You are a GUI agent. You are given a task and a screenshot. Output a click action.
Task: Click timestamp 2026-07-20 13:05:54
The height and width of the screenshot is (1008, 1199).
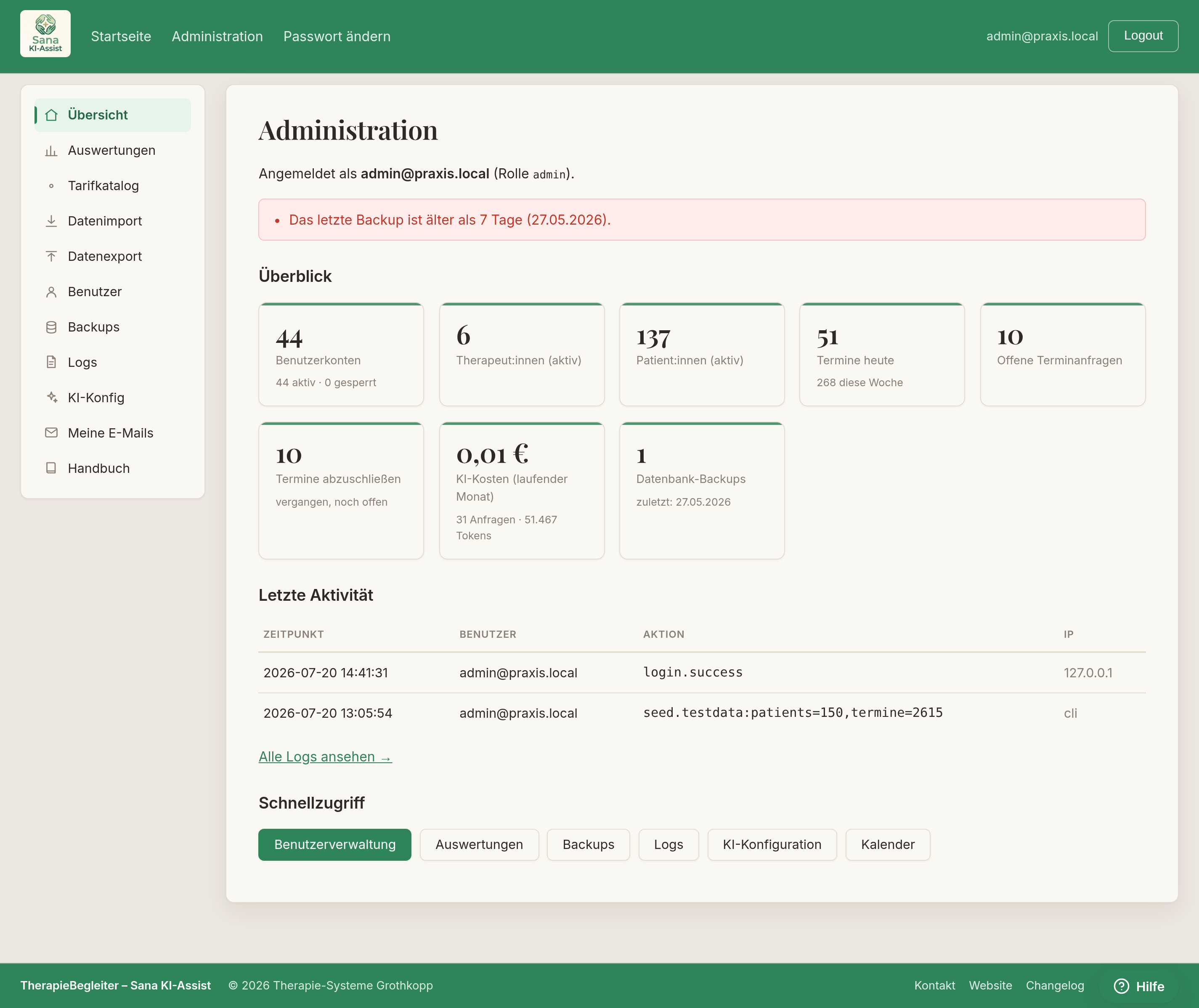point(327,713)
